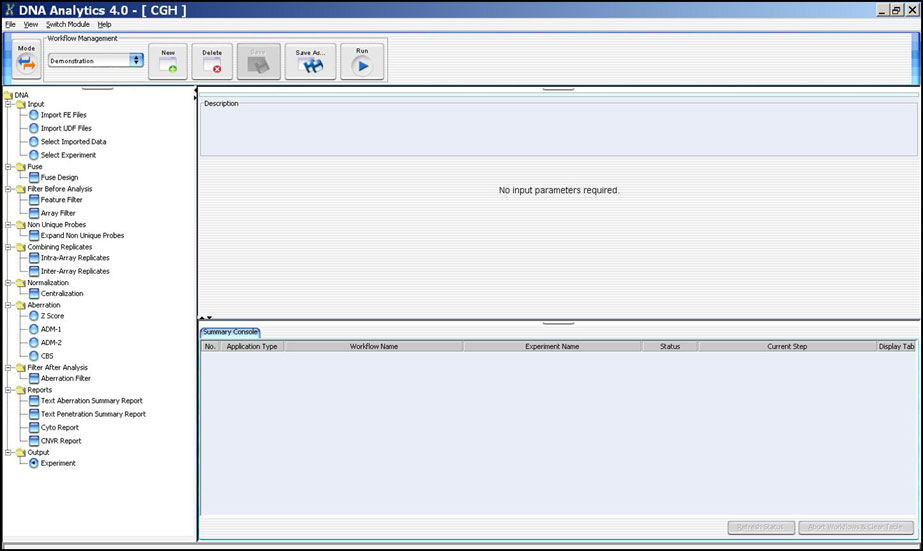This screenshot has width=923, height=551.
Task: Collapse the Input tree node
Action: (8, 104)
